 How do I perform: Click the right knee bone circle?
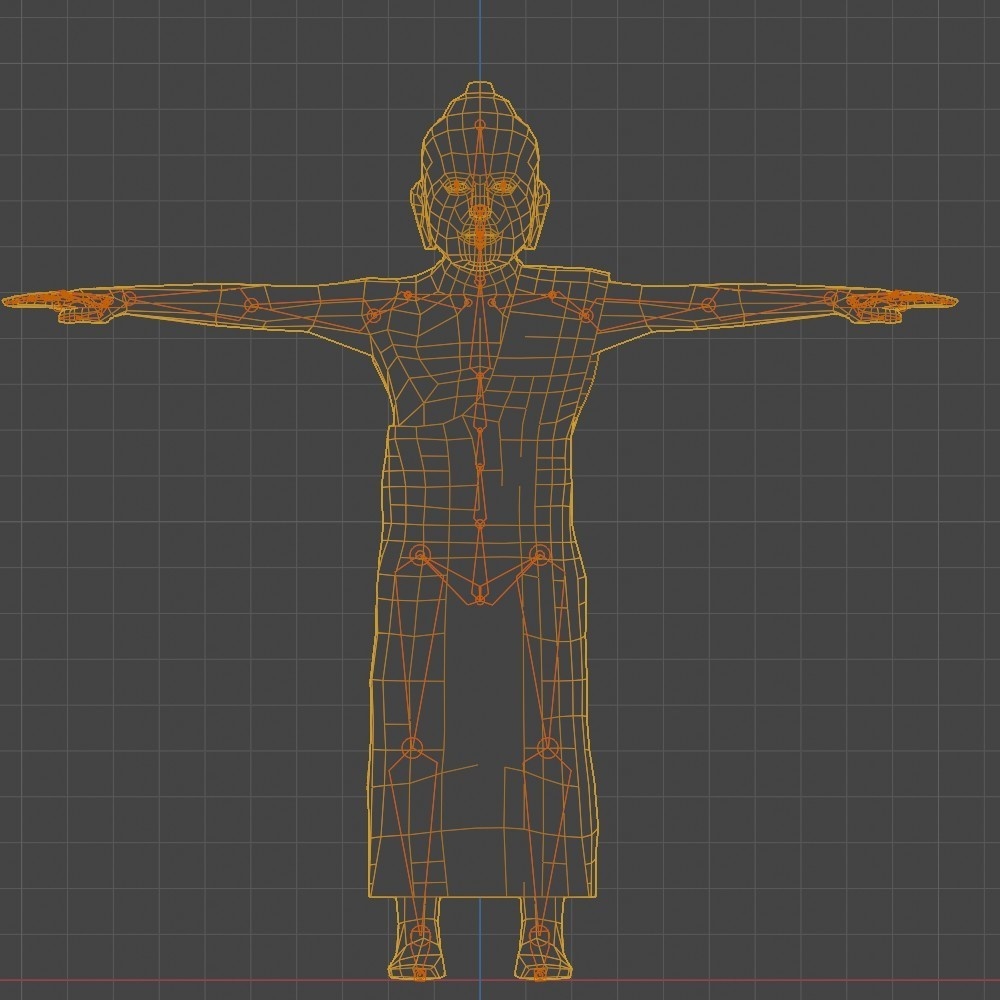click(x=546, y=746)
